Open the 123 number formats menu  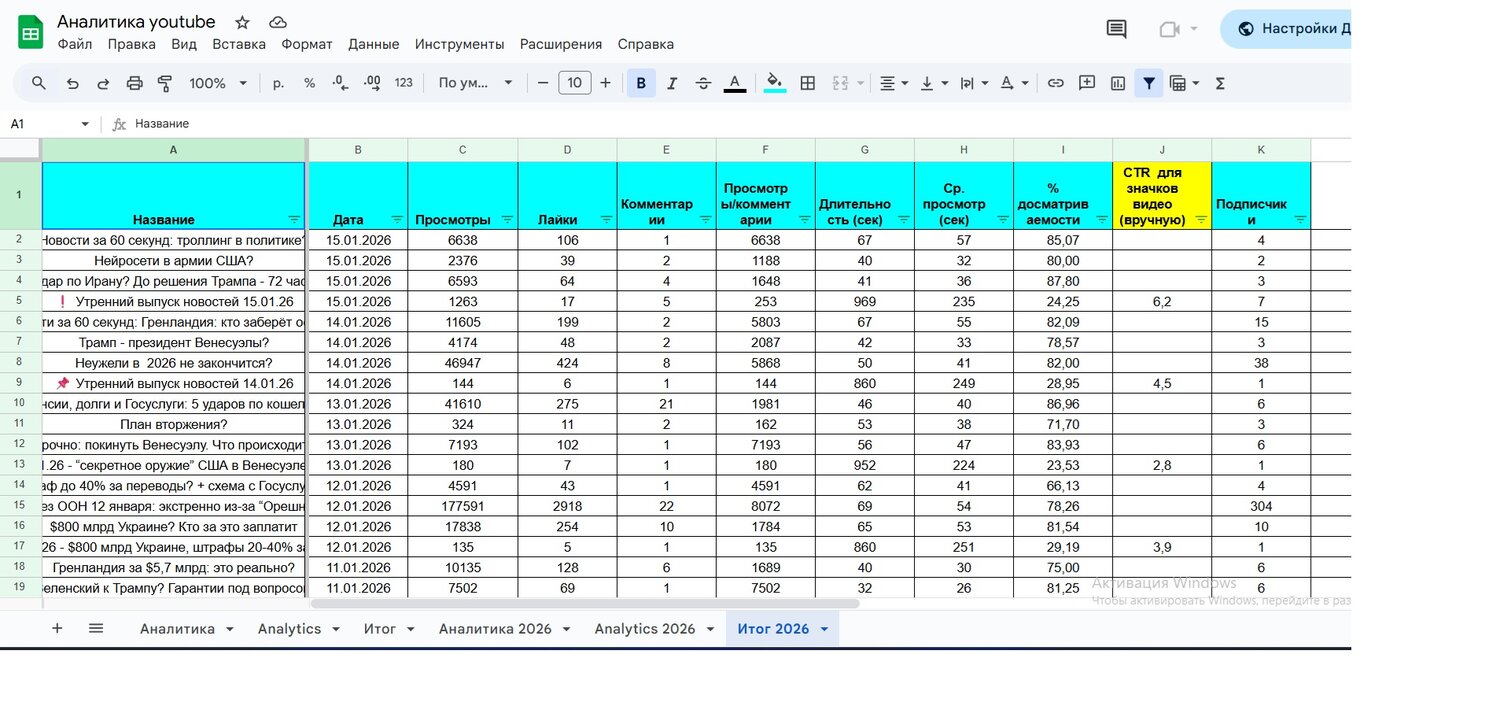coord(404,83)
